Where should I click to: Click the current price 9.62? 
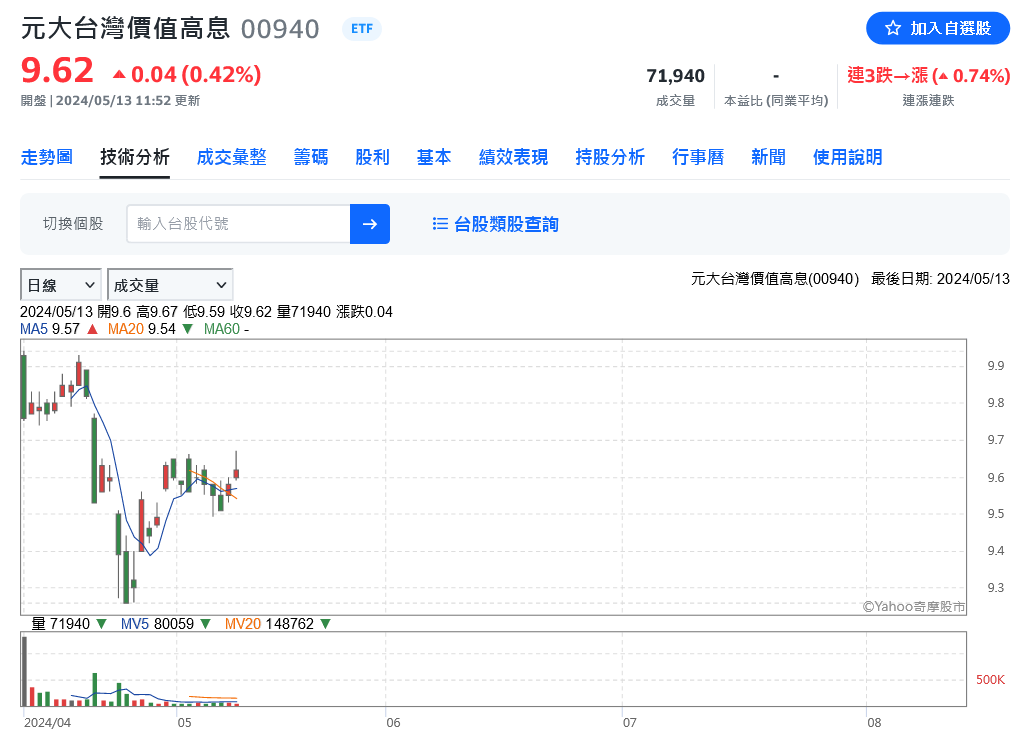57,70
